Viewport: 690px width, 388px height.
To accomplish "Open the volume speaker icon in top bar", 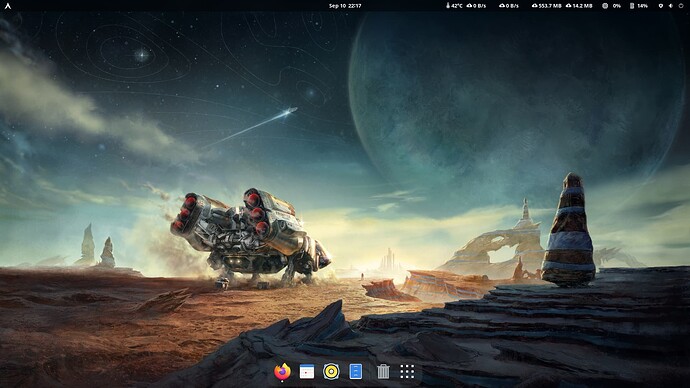I will pos(671,6).
